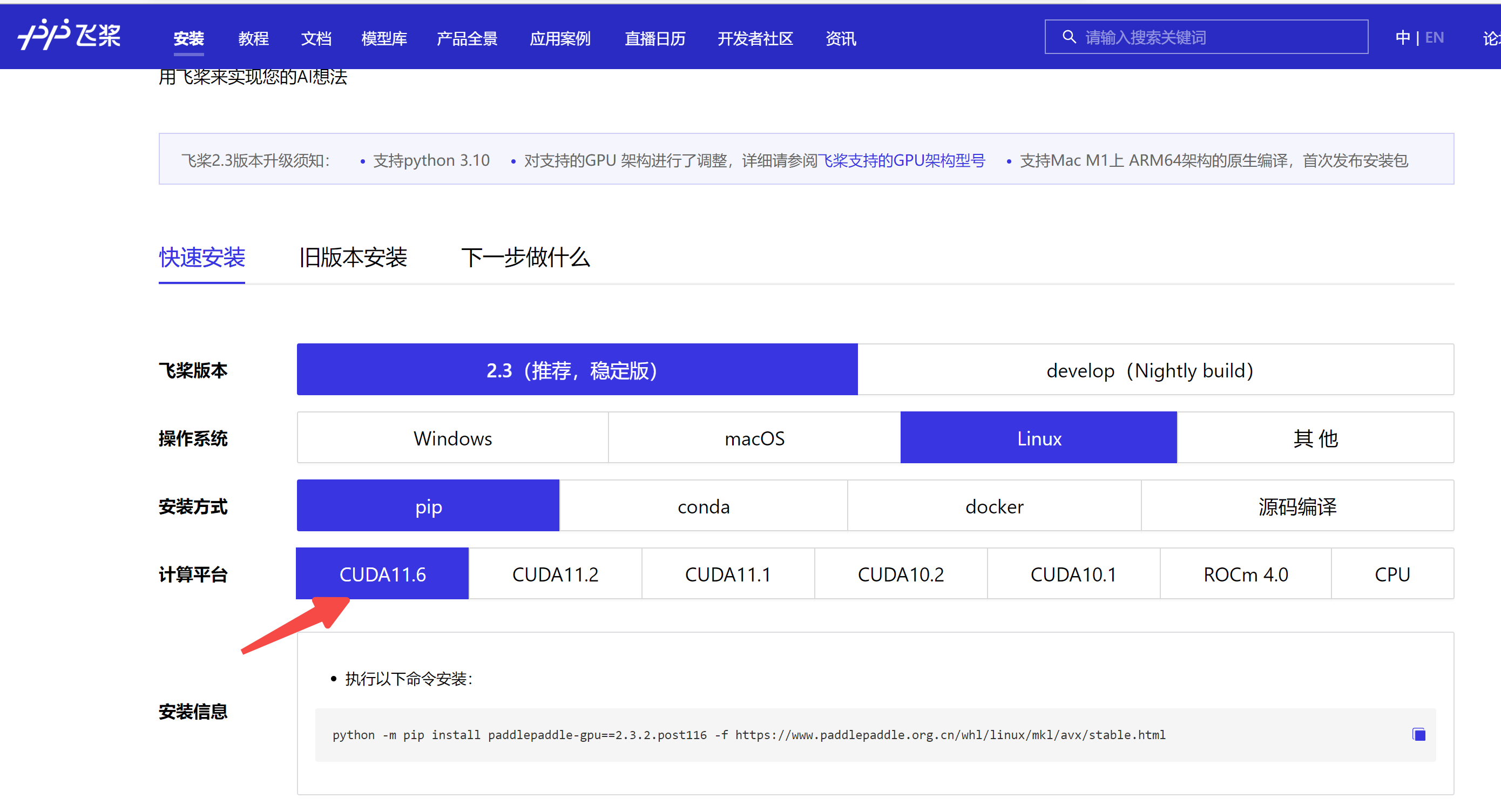Click the search magnifier icon
This screenshot has width=1501, height=812.
coord(1069,37)
